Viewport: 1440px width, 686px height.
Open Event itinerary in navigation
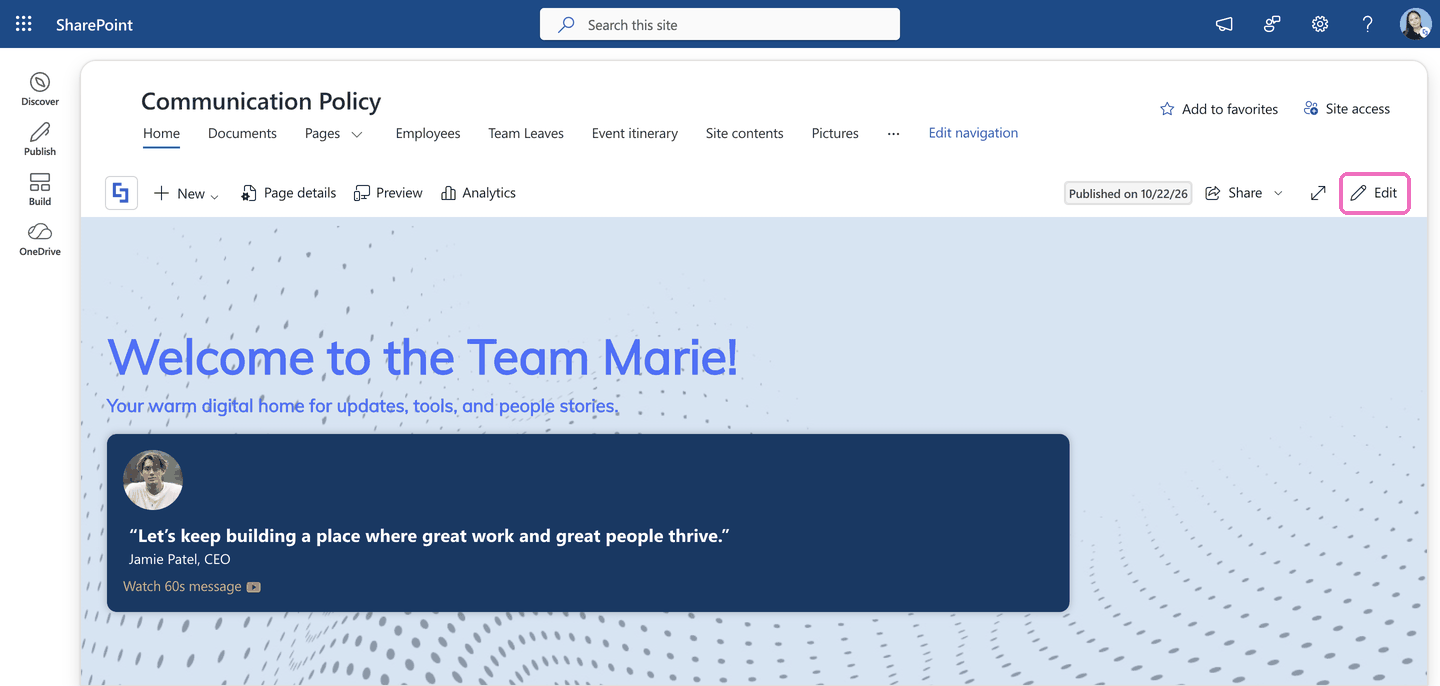635,133
